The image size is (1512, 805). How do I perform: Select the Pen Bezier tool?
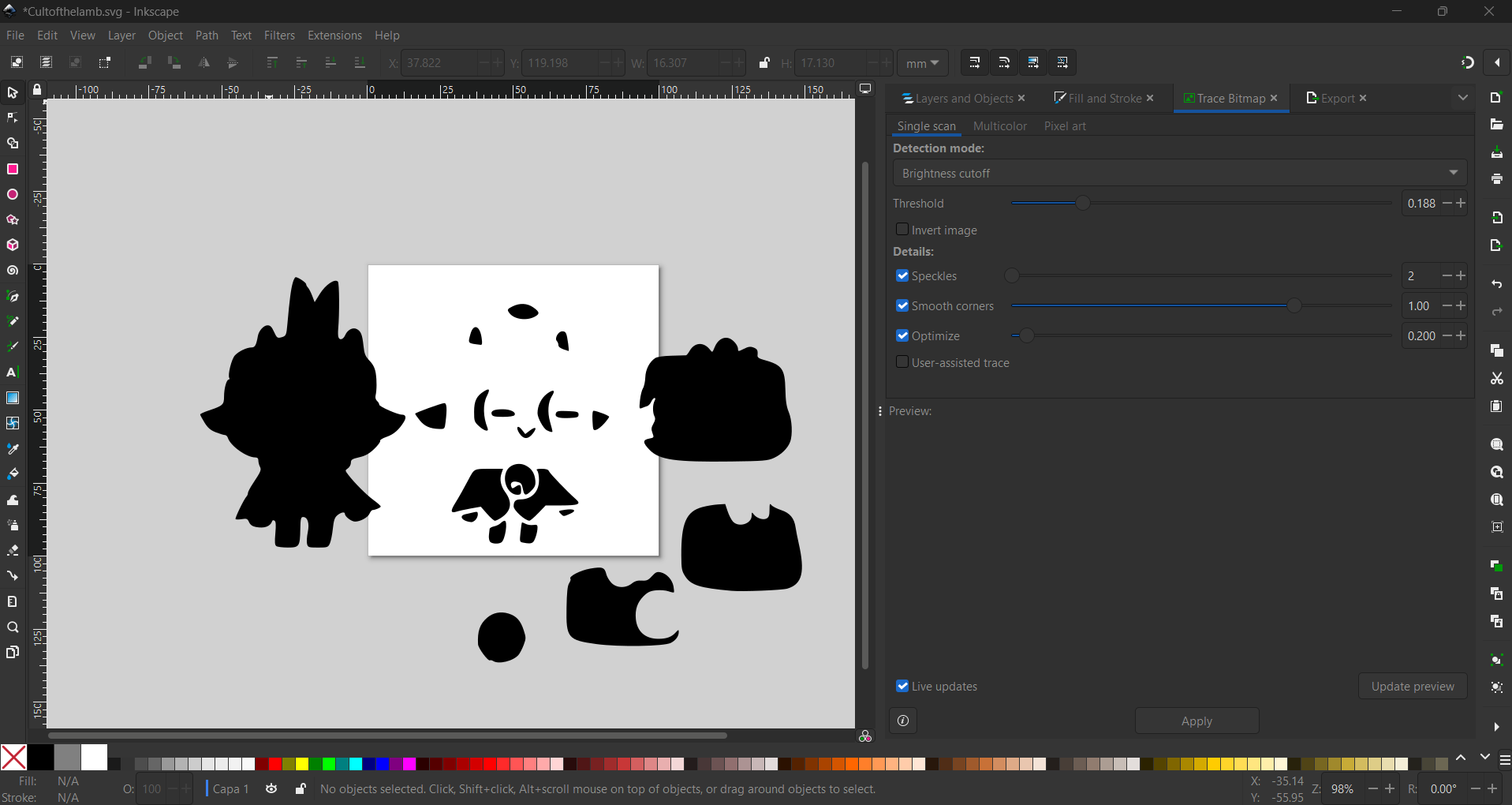coord(13,296)
